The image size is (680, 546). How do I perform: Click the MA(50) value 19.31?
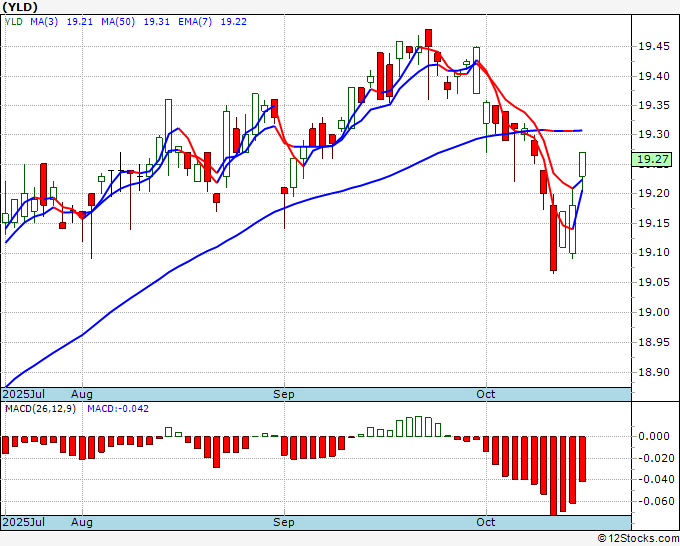click(157, 21)
